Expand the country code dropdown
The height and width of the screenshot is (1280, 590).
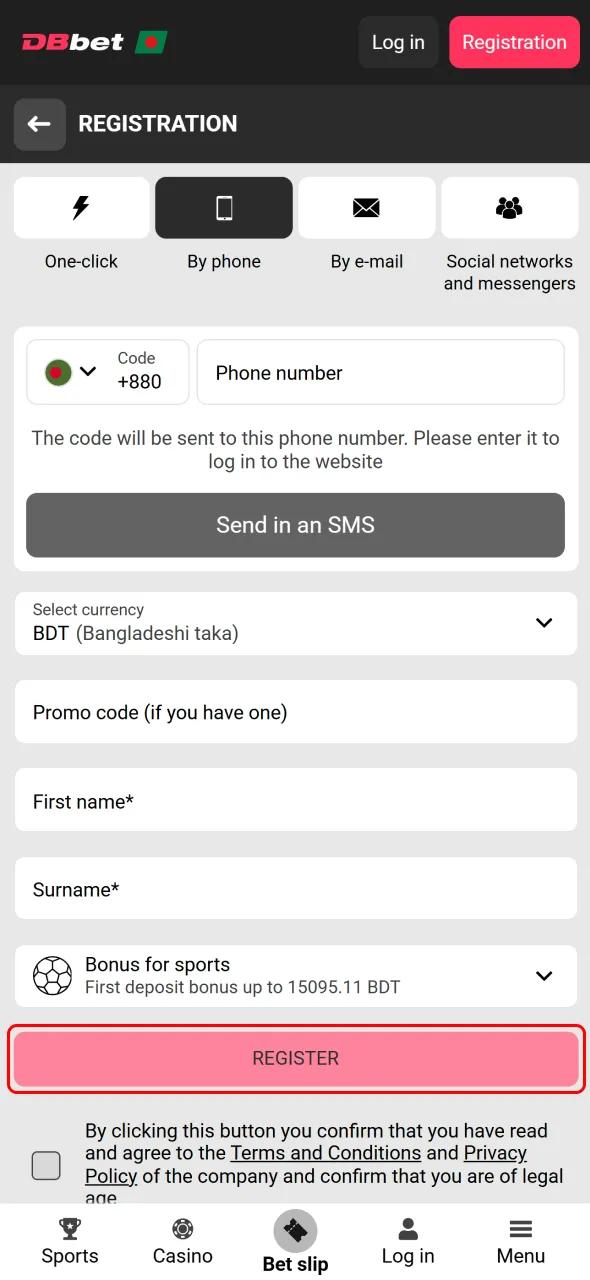[x=88, y=371]
